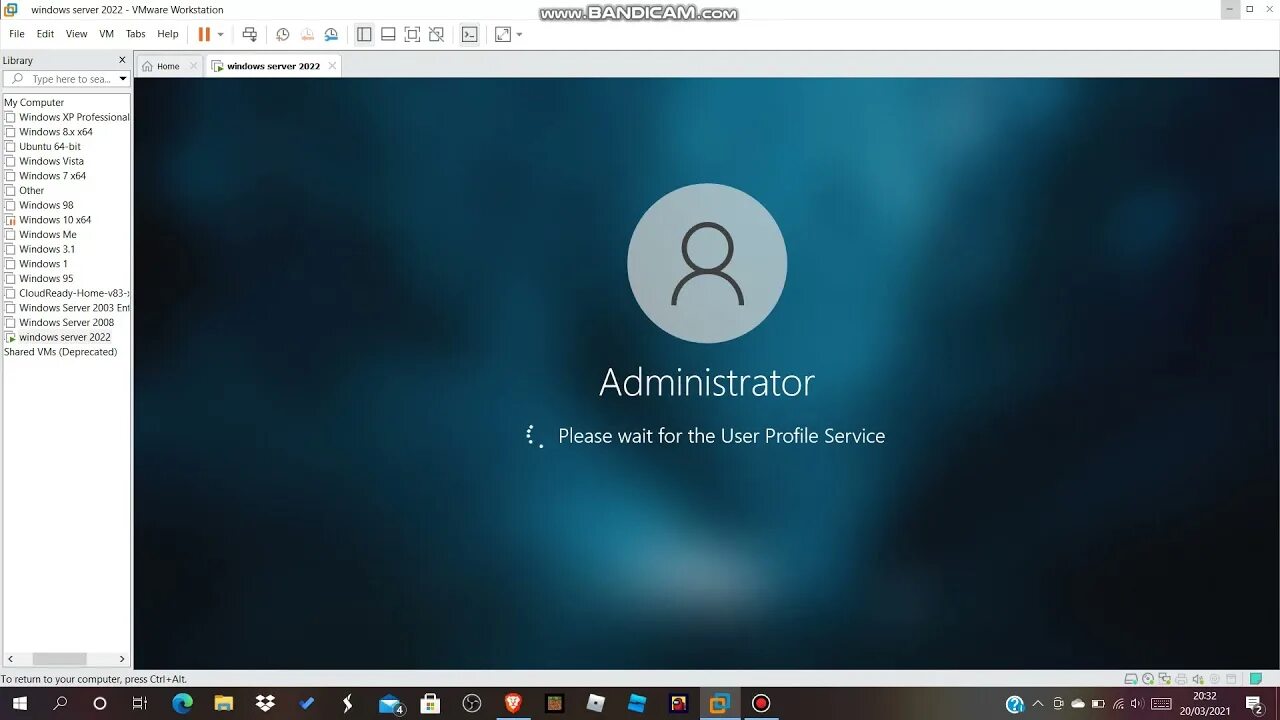Screen dimensions: 1280x720
Task: Open the taskbar Search icon
Action: (x=60, y=703)
